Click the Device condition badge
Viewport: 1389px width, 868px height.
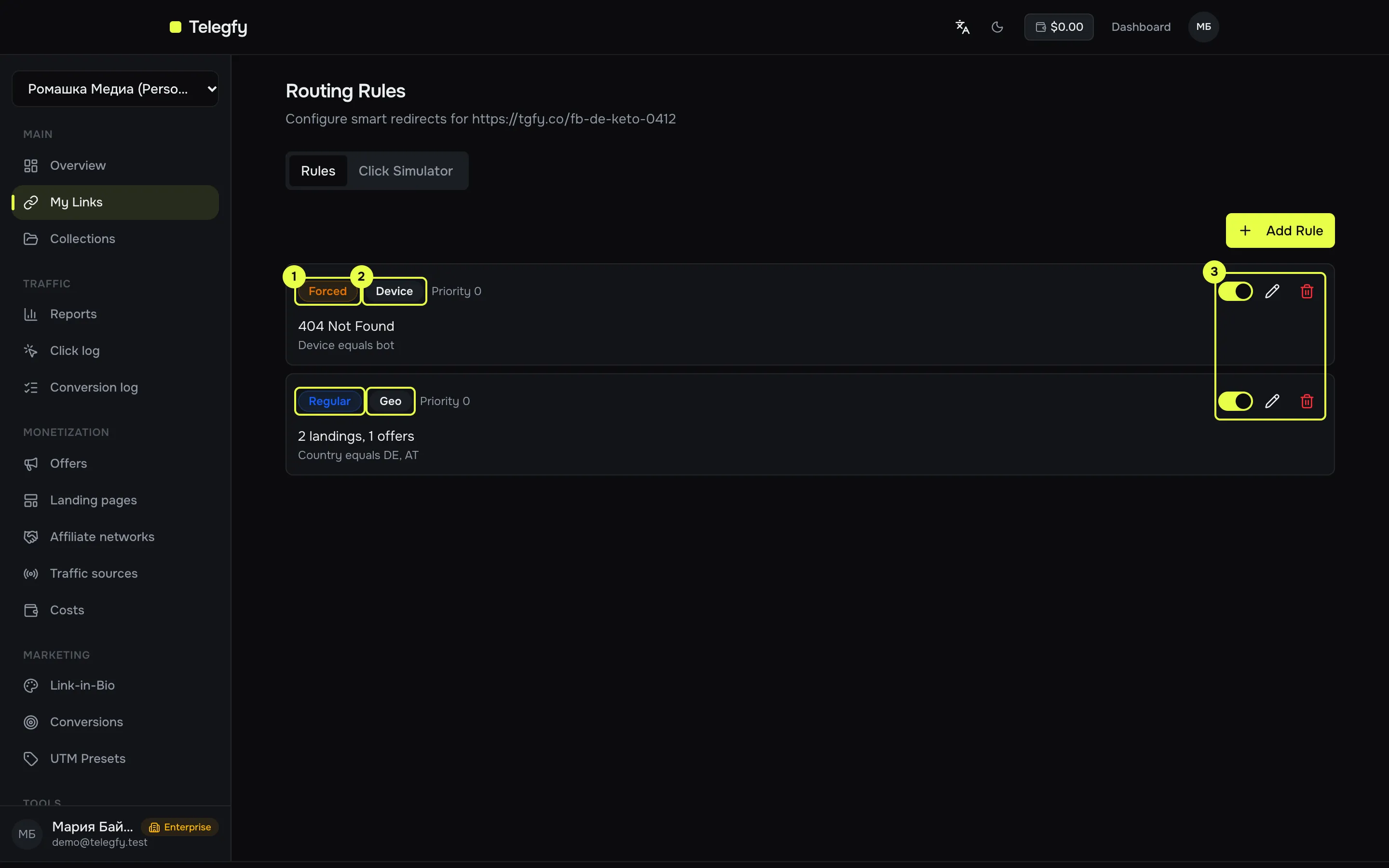point(395,291)
